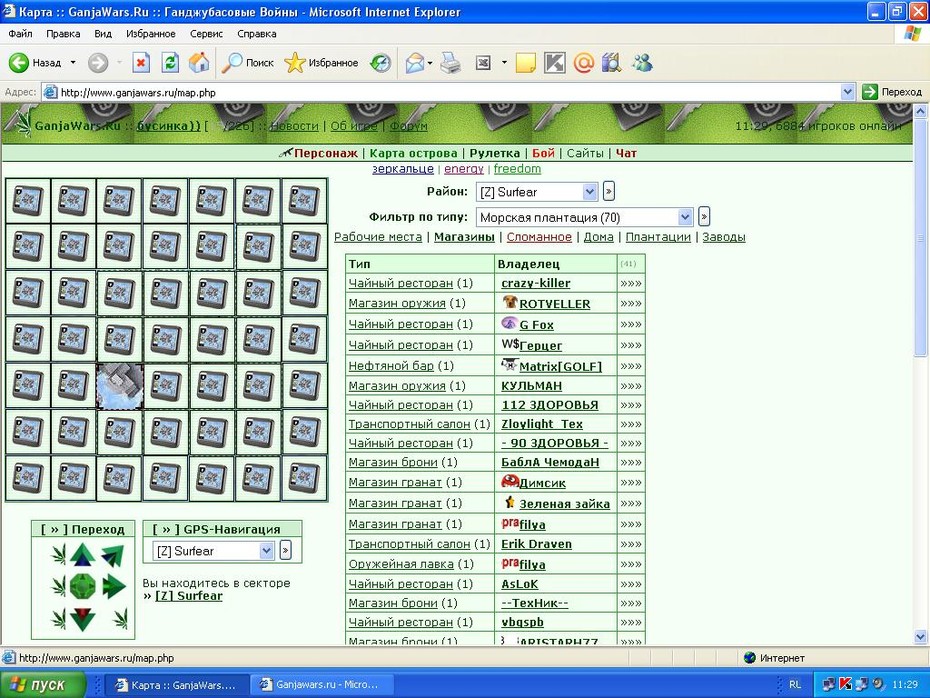Open the History clock icon

tap(380, 62)
